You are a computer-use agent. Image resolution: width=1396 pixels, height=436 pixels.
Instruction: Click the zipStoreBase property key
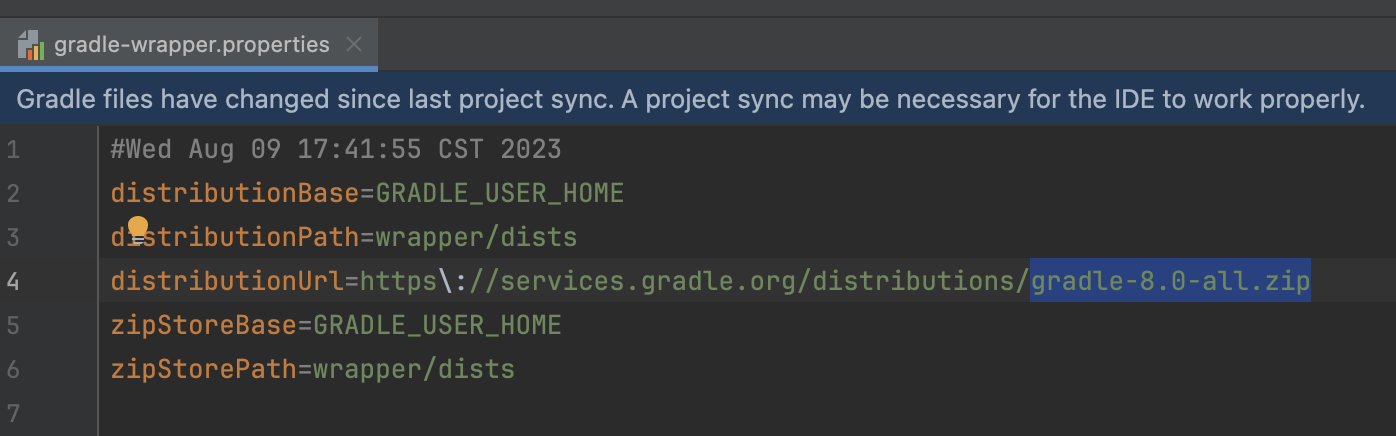click(x=204, y=325)
